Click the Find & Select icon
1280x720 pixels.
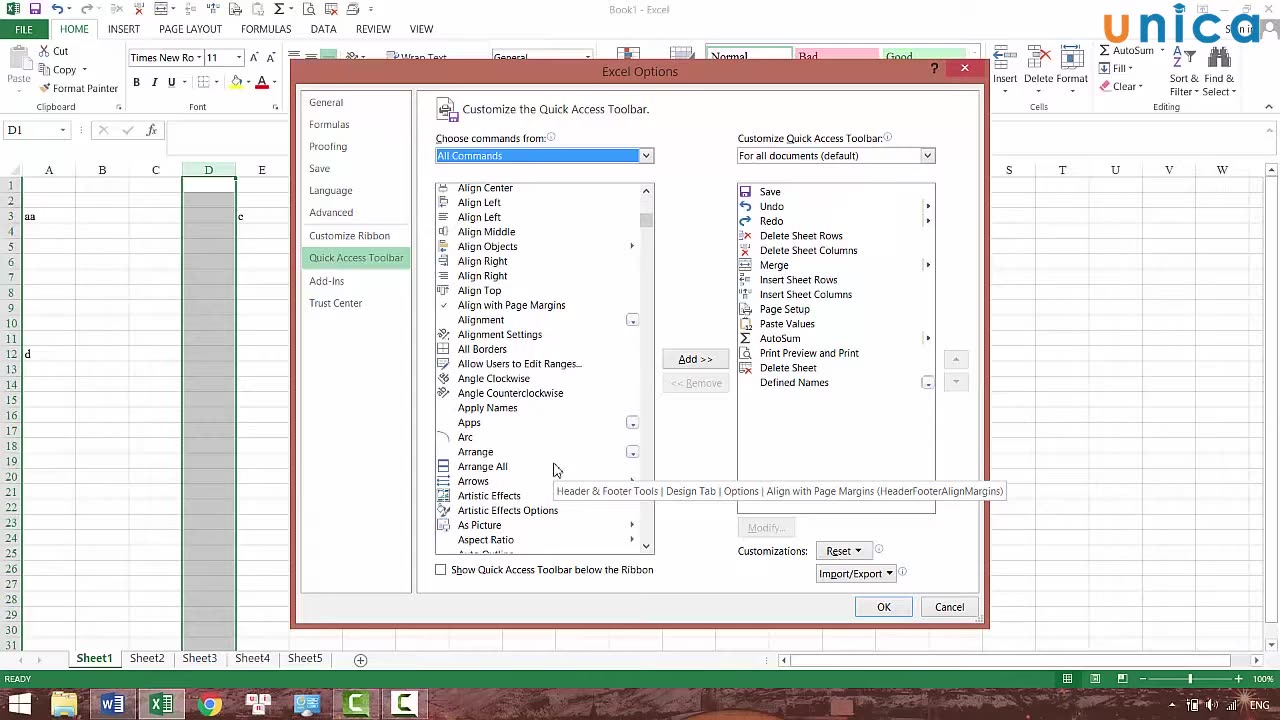click(1219, 58)
